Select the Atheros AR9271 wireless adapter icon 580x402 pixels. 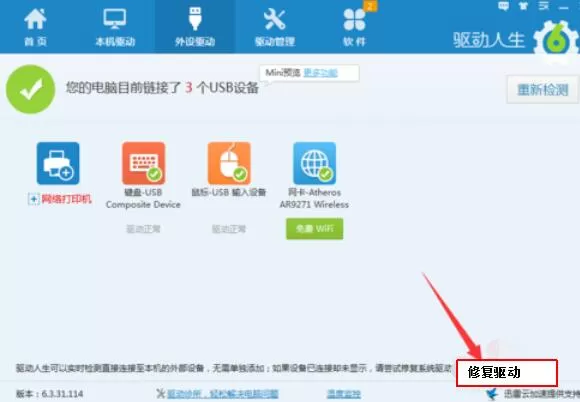tap(314, 163)
